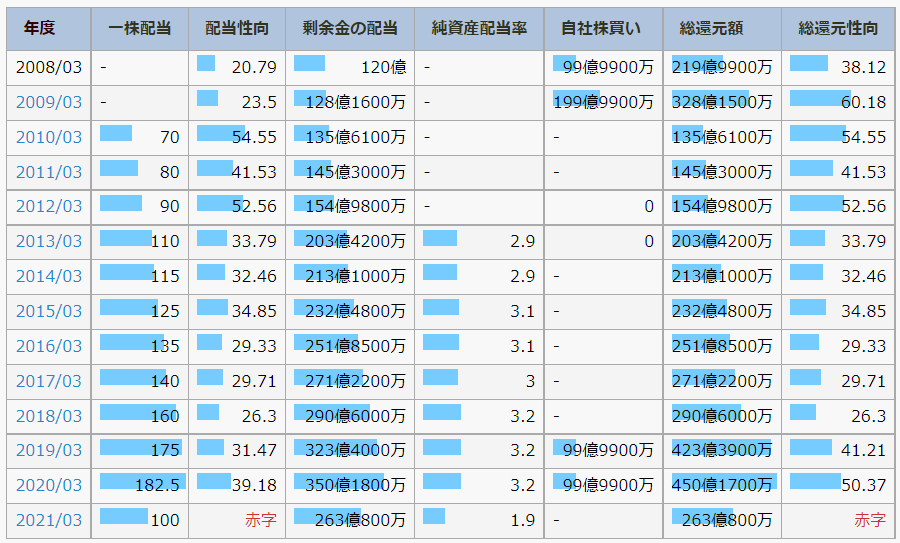Open the 2013/03 fiscal year link
The image size is (900, 543).
pyautogui.click(x=49, y=241)
